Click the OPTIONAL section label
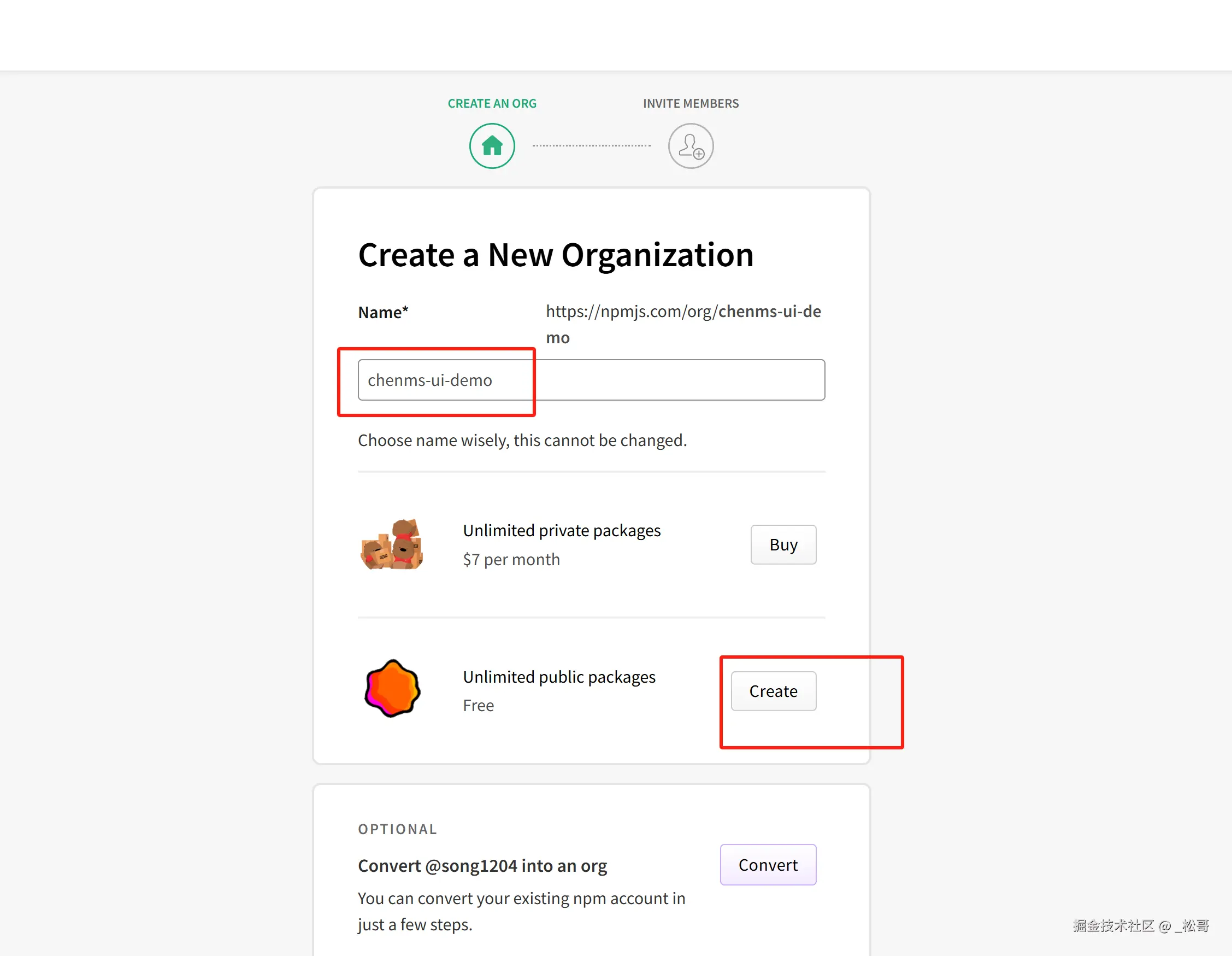The width and height of the screenshot is (1232, 956). (397, 829)
